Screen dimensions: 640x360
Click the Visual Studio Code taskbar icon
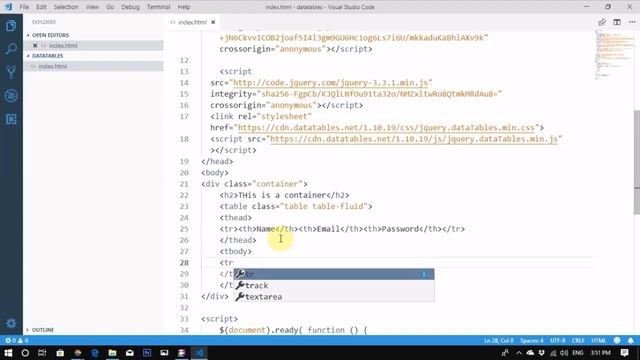[x=199, y=353]
